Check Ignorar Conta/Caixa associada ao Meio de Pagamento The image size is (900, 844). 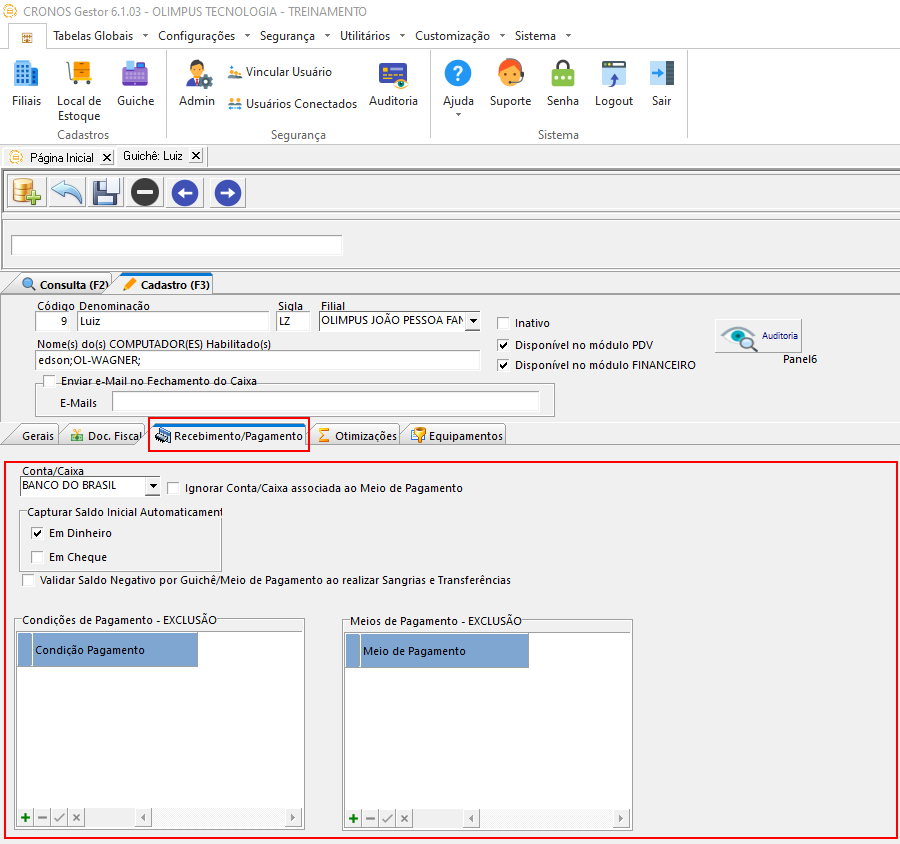[x=173, y=488]
